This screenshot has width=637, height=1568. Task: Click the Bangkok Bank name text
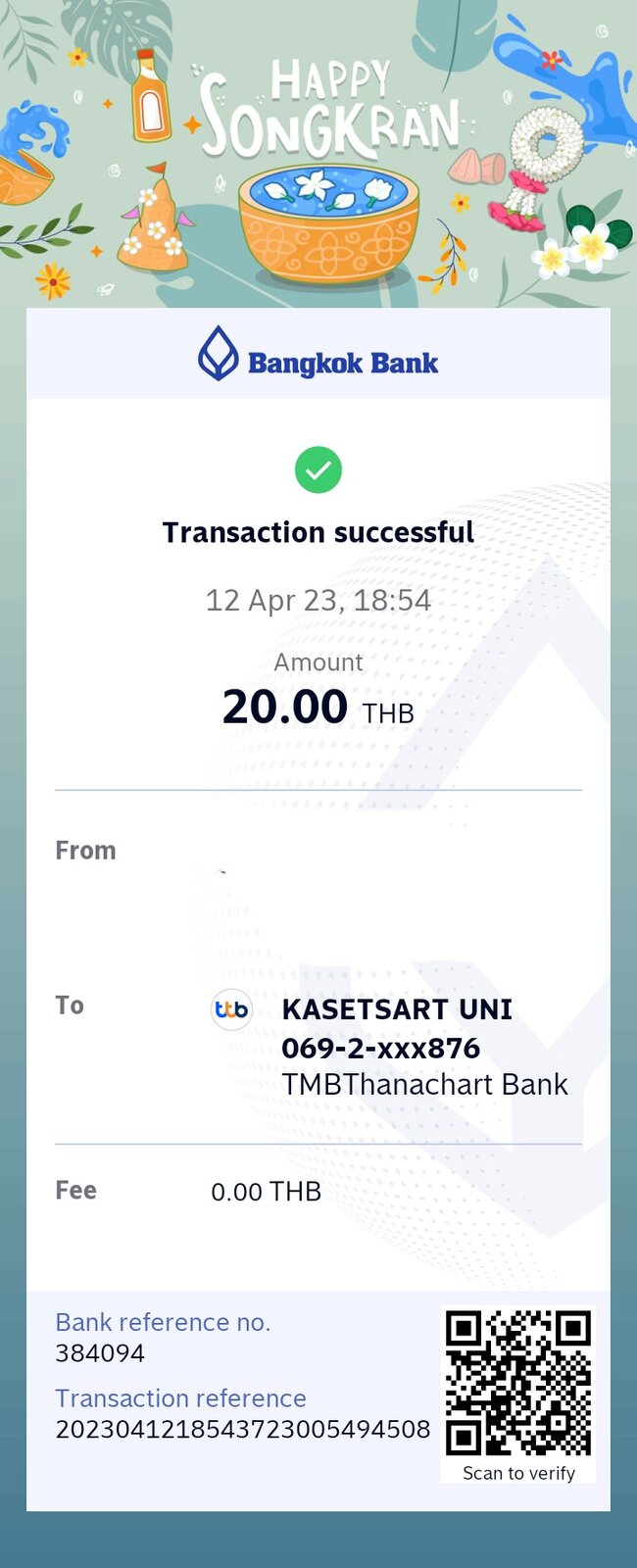point(343,364)
